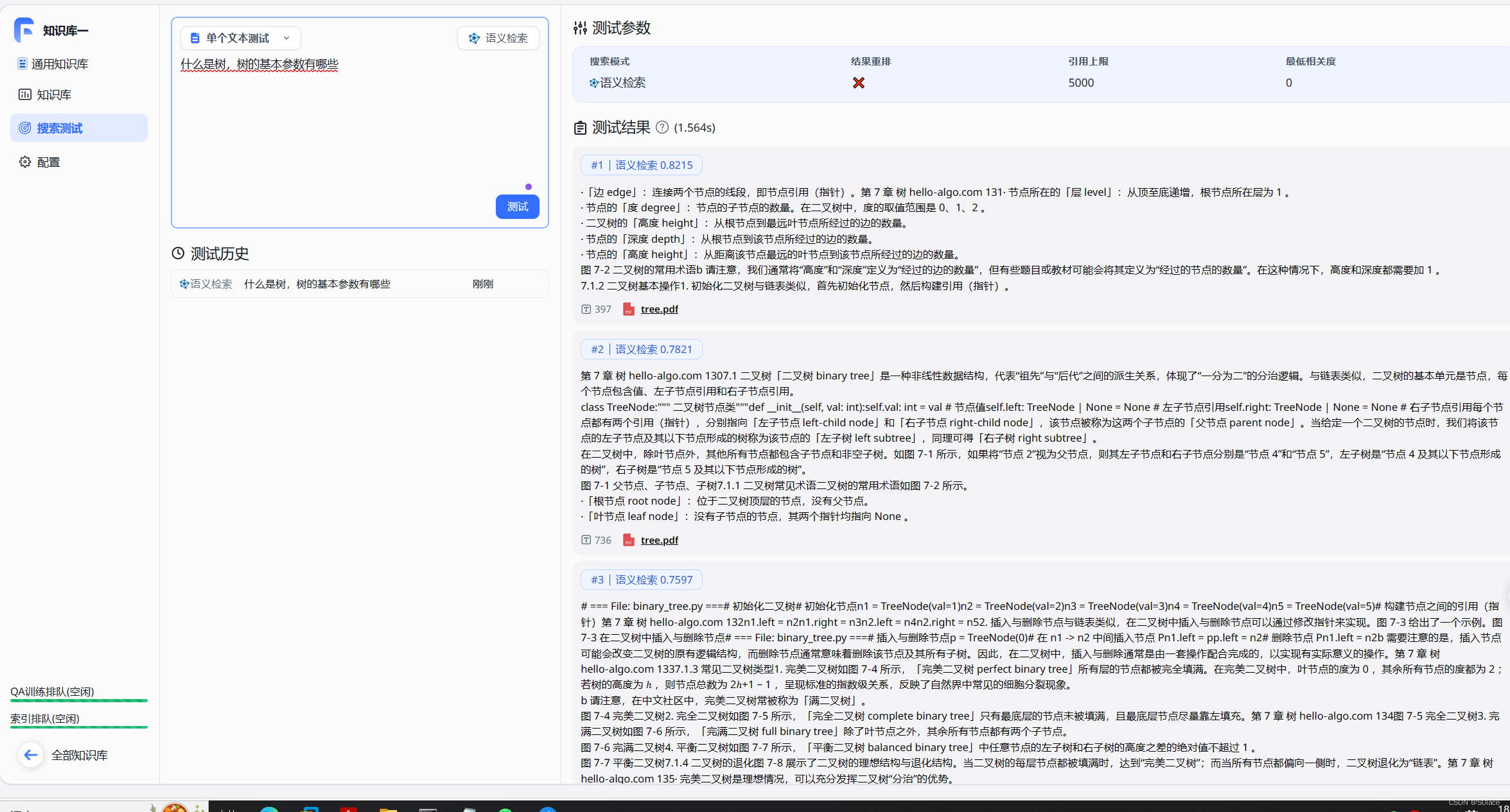Screen dimensions: 1510x812
Task: Click the 5000 value under 引用上限
Action: coord(1081,82)
